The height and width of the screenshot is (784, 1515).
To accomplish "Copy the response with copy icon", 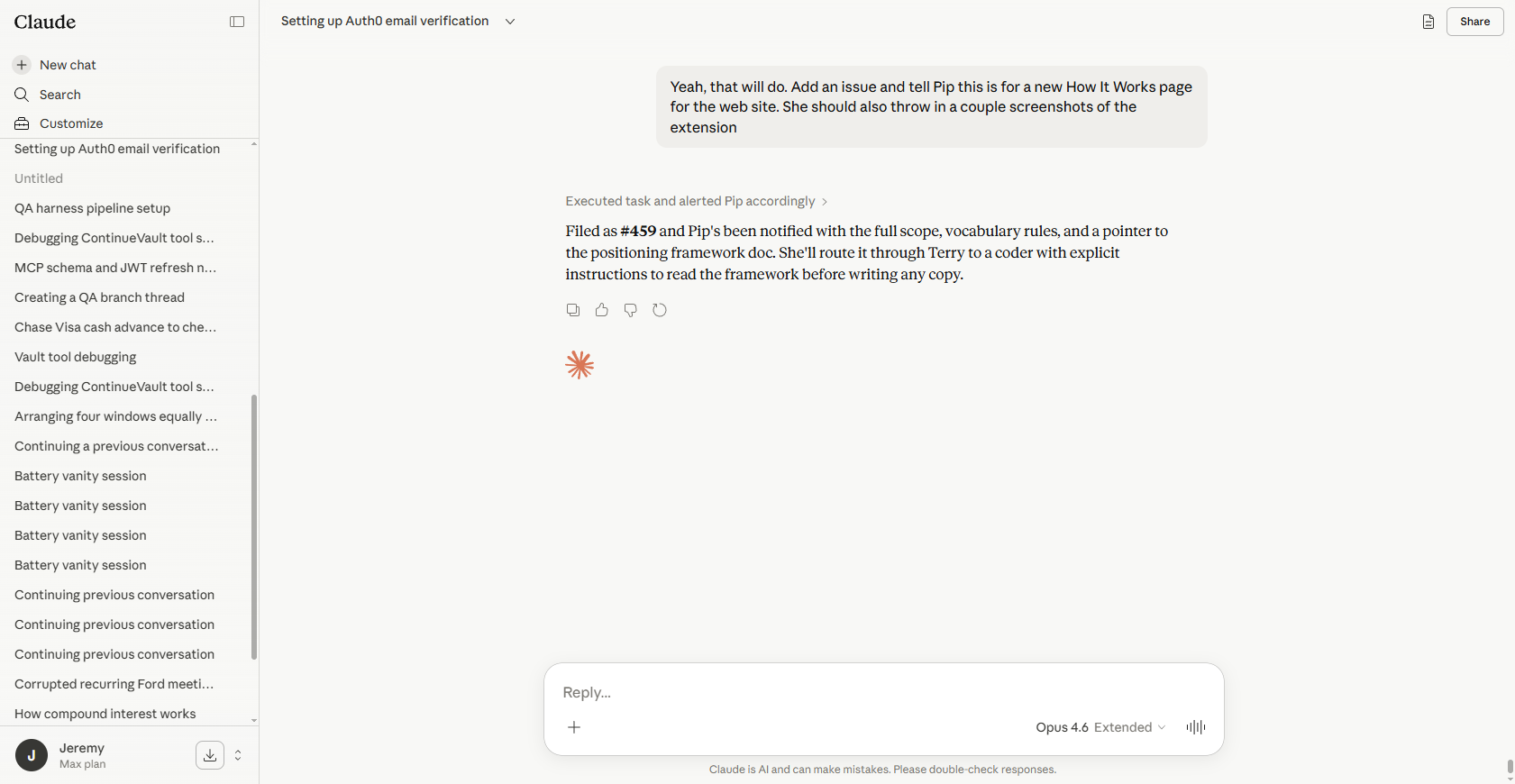I will (573, 310).
